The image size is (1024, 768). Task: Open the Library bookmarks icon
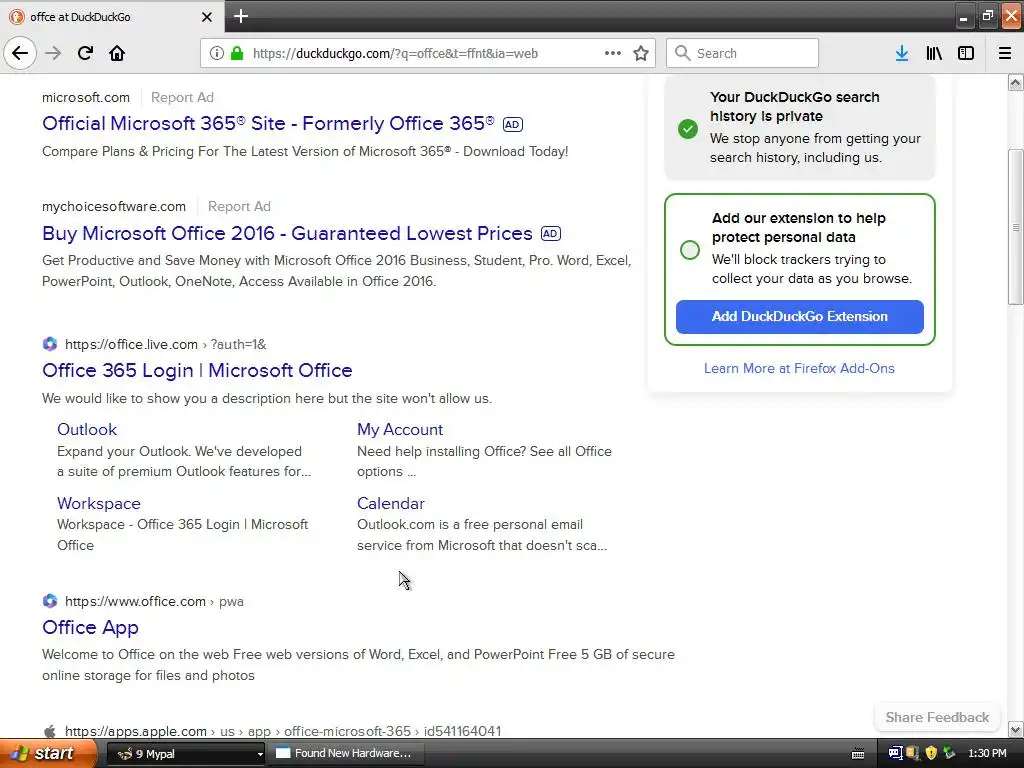click(x=934, y=53)
